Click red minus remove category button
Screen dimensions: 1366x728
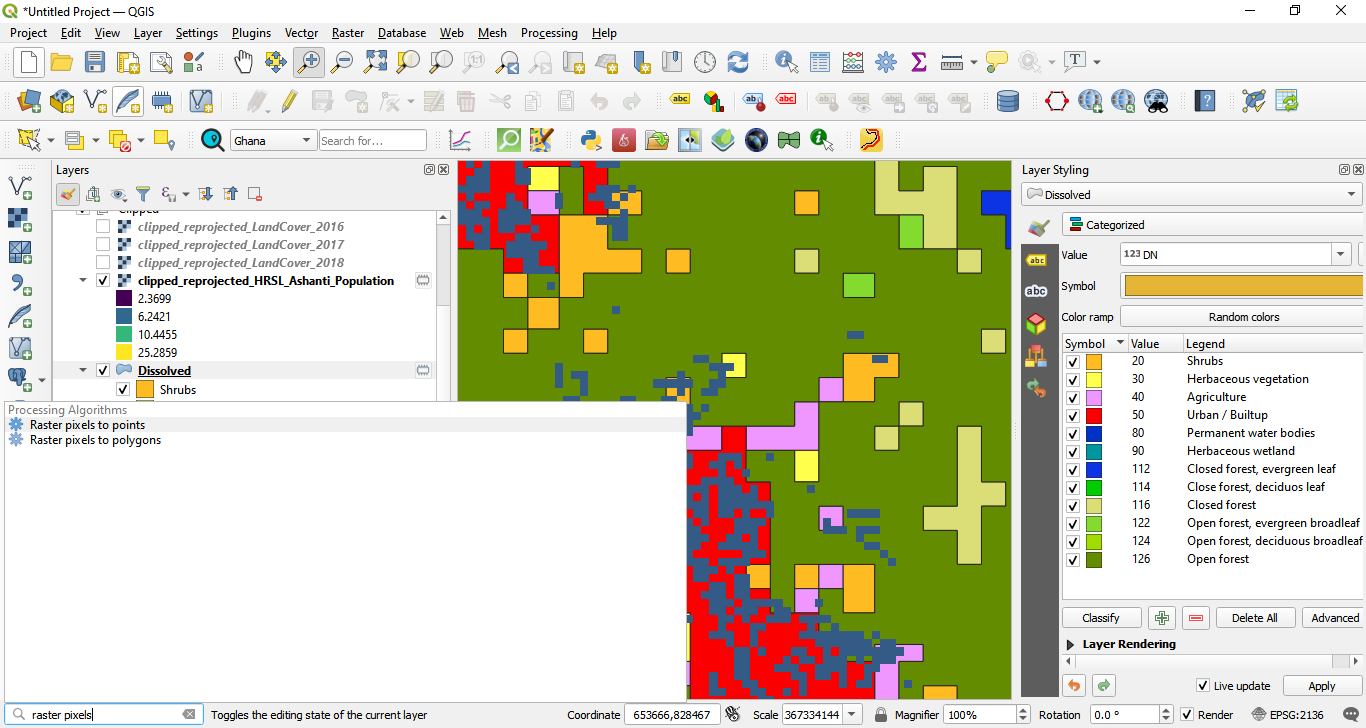1196,618
